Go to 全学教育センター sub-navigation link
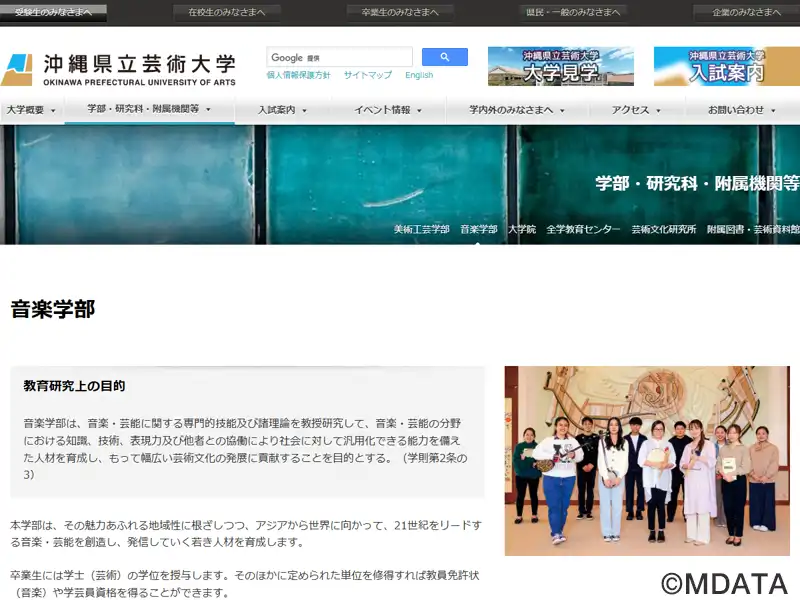This screenshot has height=600, width=800. [583, 230]
